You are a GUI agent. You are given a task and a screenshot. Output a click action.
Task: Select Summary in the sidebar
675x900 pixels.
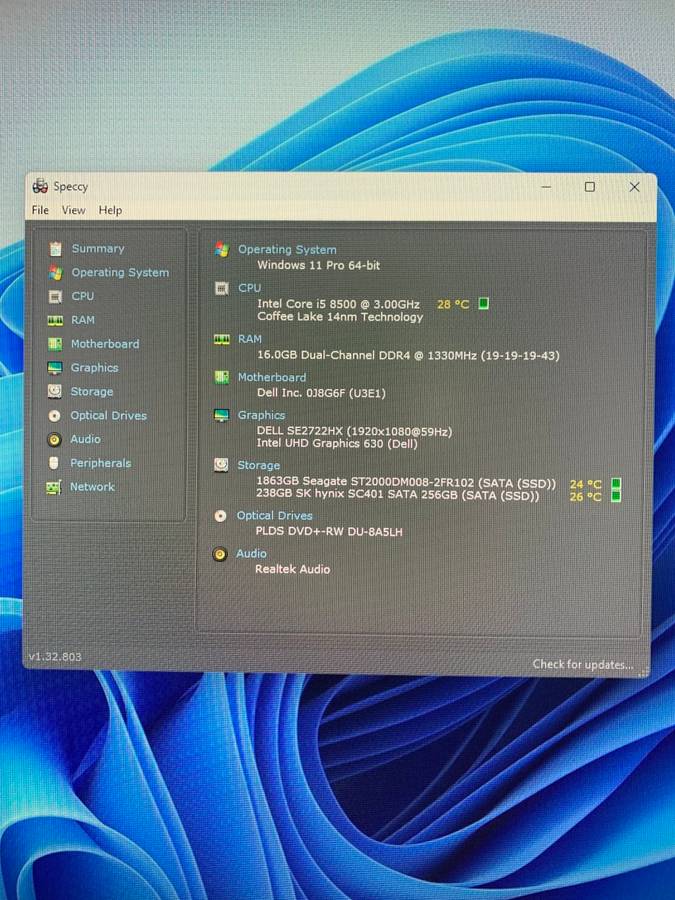coord(98,249)
